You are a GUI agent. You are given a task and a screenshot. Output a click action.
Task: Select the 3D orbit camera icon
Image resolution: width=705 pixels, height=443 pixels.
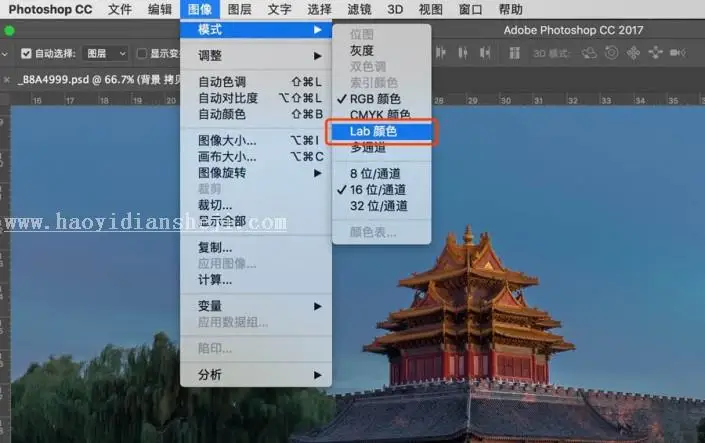[589, 53]
